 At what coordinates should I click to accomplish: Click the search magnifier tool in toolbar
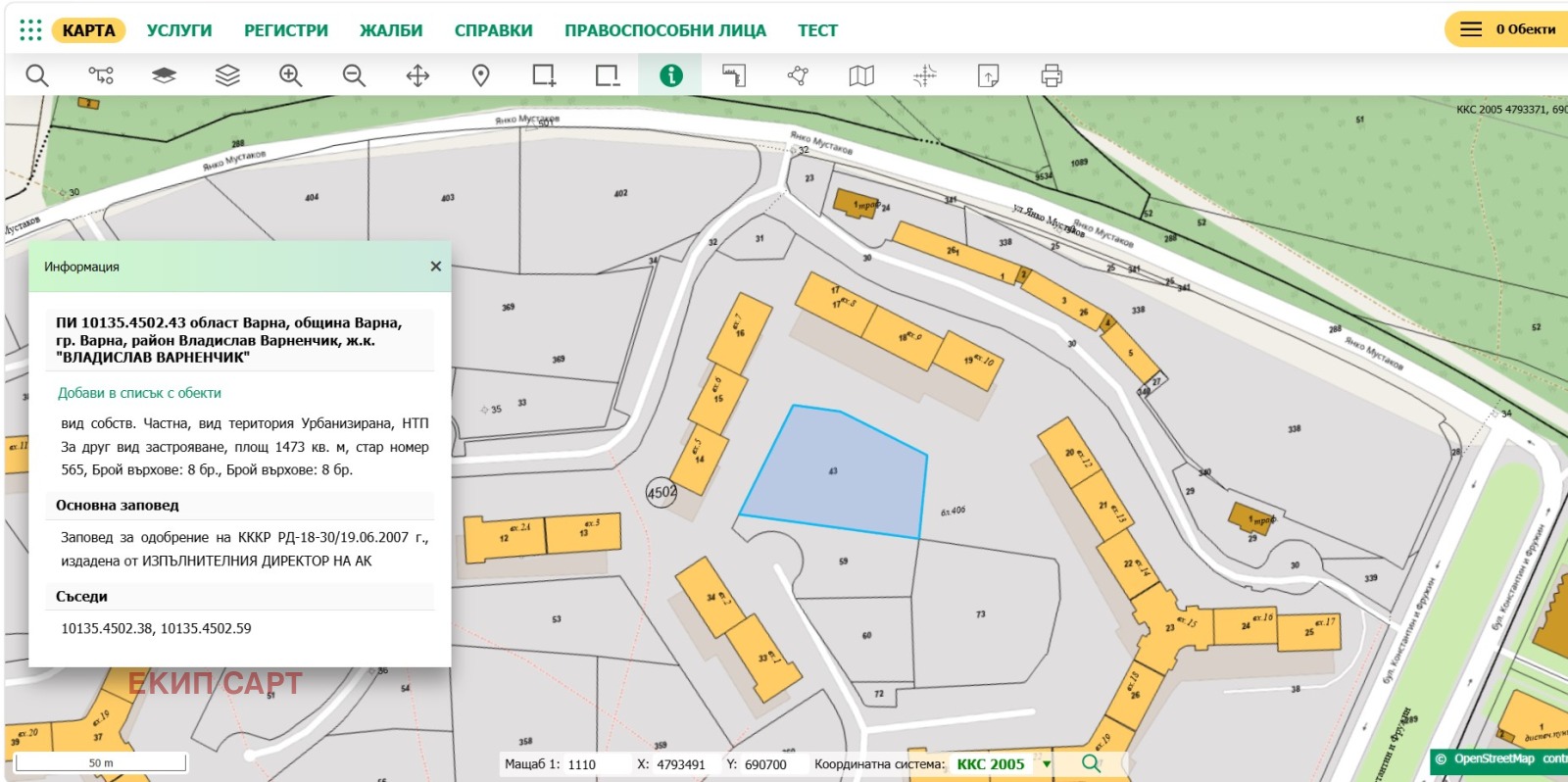(37, 75)
